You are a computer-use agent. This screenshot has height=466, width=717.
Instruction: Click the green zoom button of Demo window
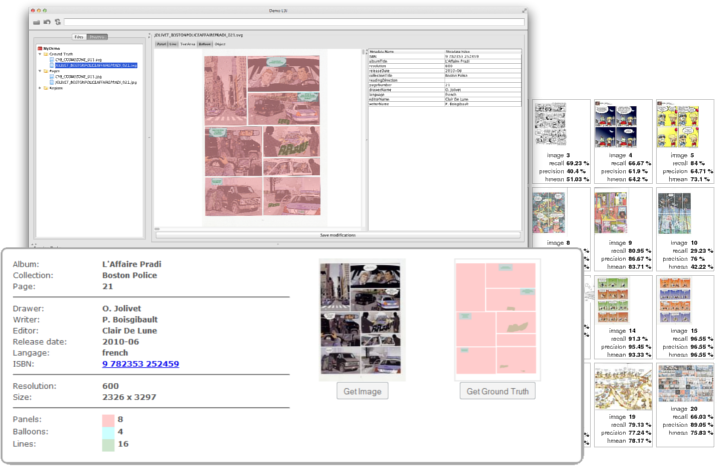coord(45,11)
